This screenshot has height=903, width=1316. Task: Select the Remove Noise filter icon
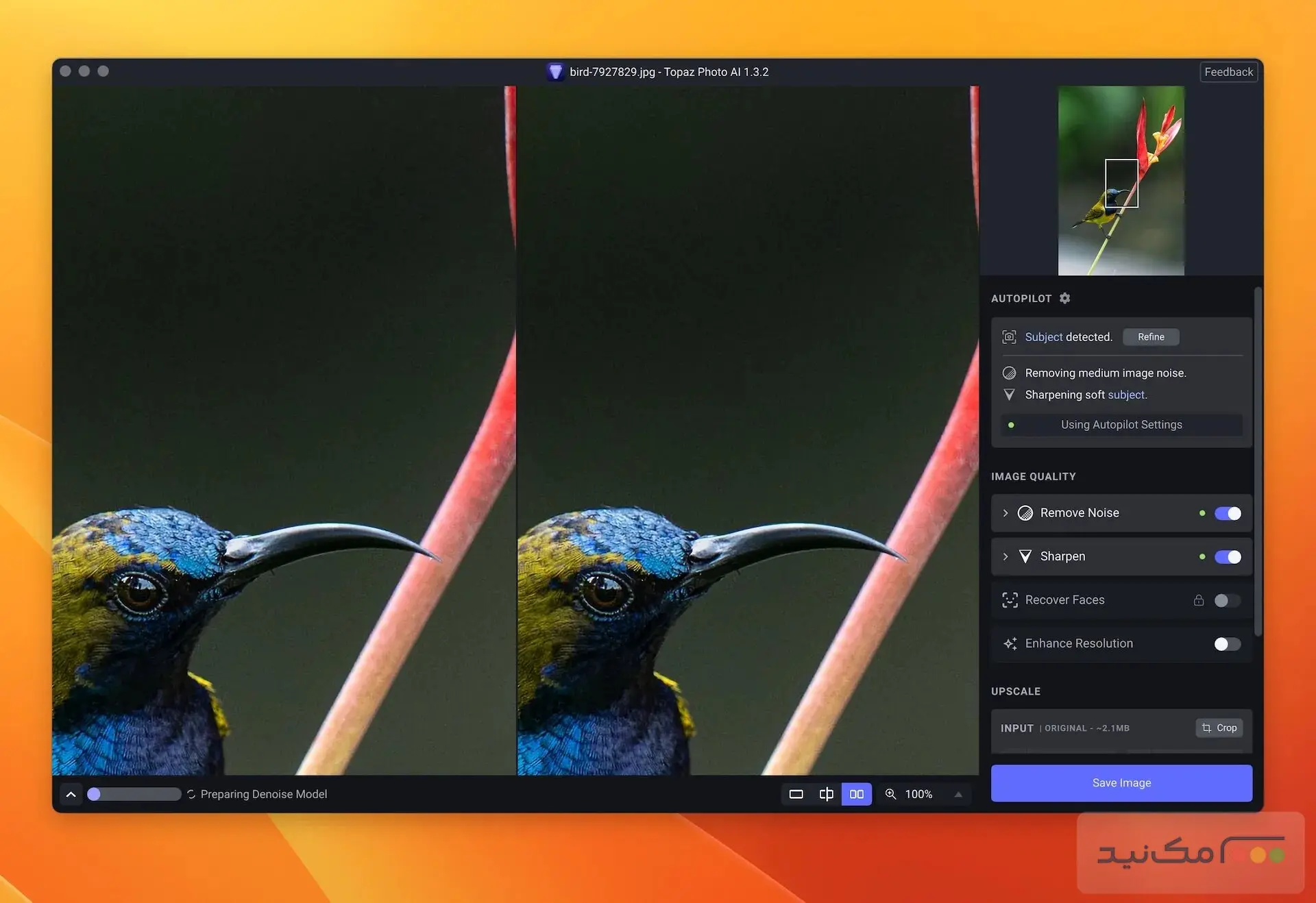1025,512
